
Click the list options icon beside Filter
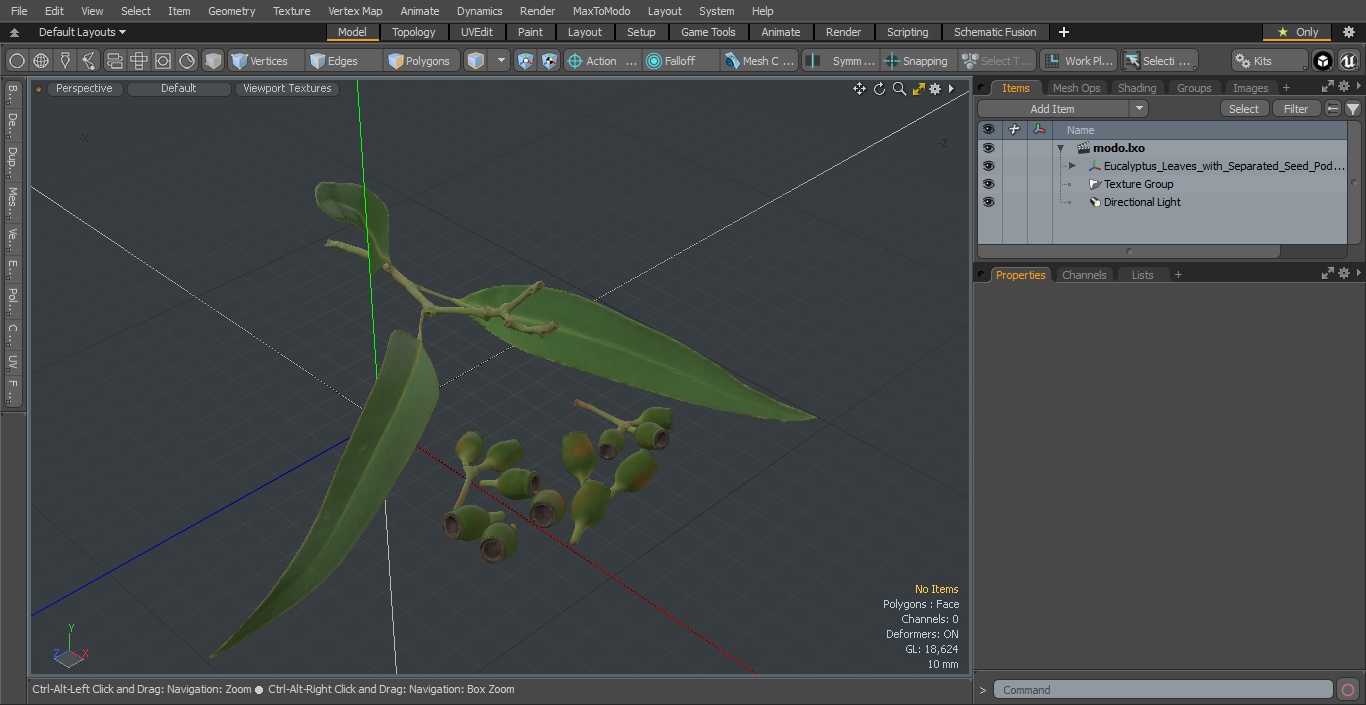pos(1333,109)
